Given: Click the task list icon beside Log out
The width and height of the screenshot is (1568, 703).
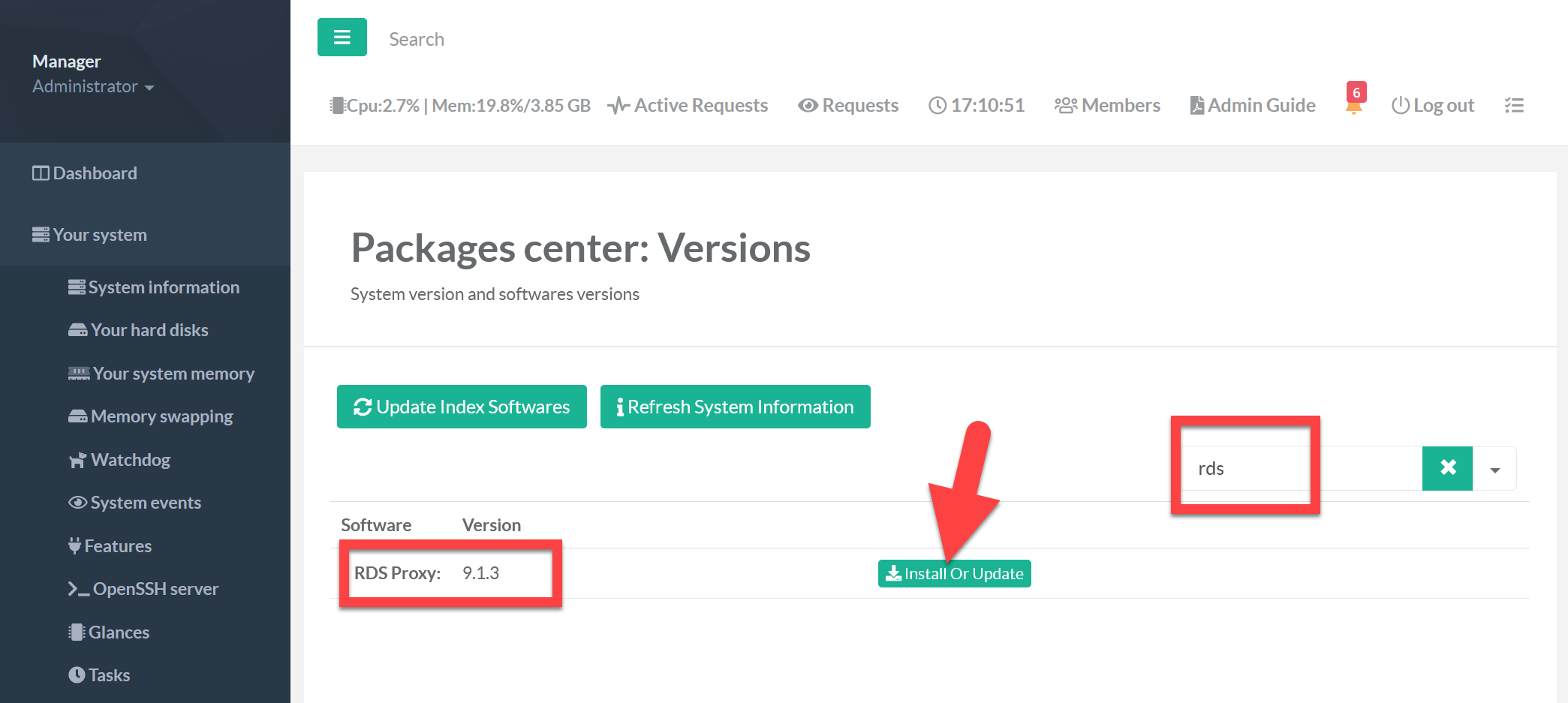Looking at the screenshot, I should 1514,106.
